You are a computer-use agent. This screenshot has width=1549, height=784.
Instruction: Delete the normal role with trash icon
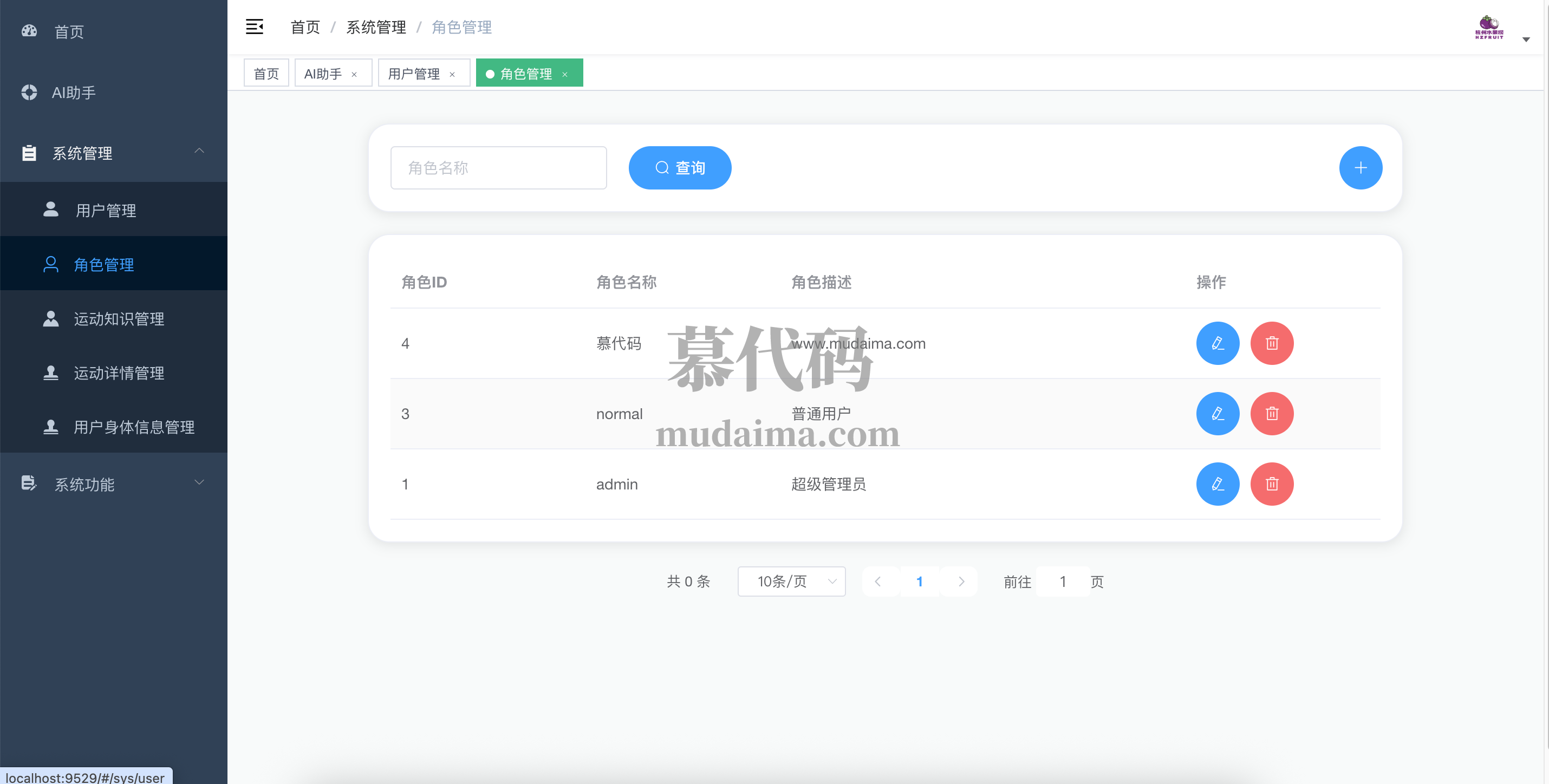coord(1271,414)
